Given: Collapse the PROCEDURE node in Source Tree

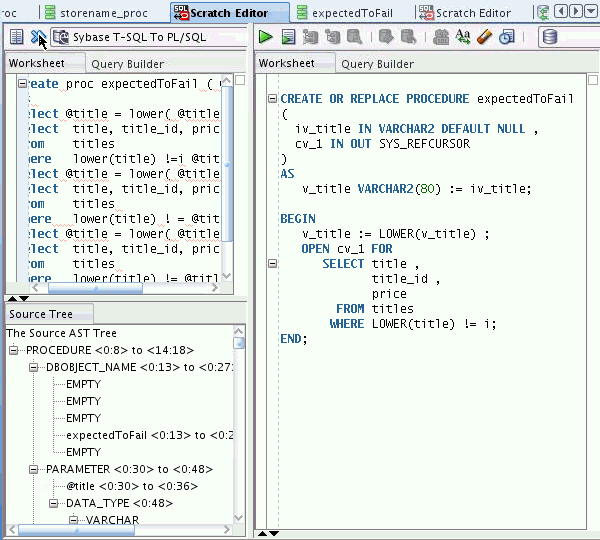Looking at the screenshot, I should pyautogui.click(x=15, y=351).
